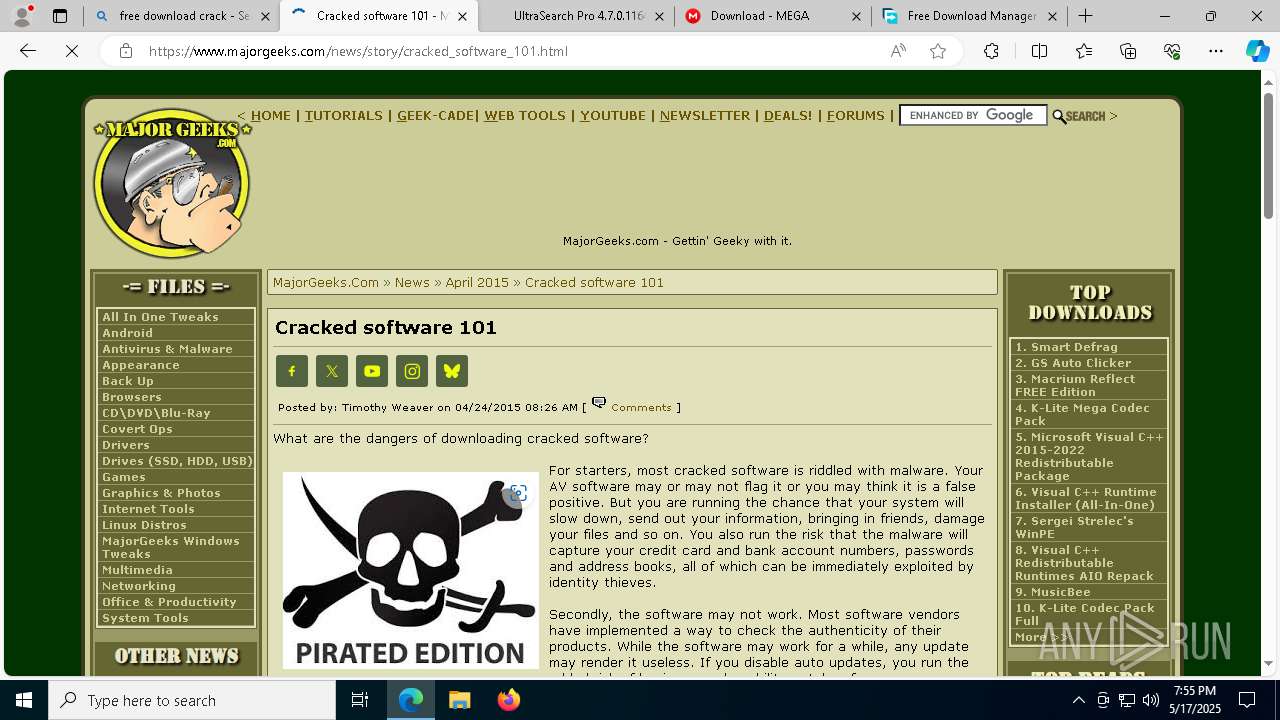View site information lock icon
The height and width of the screenshot is (720, 1280).
point(126,51)
